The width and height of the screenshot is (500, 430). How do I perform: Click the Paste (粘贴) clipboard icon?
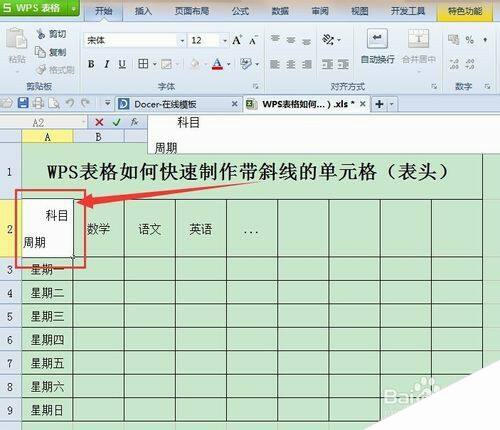click(x=16, y=39)
